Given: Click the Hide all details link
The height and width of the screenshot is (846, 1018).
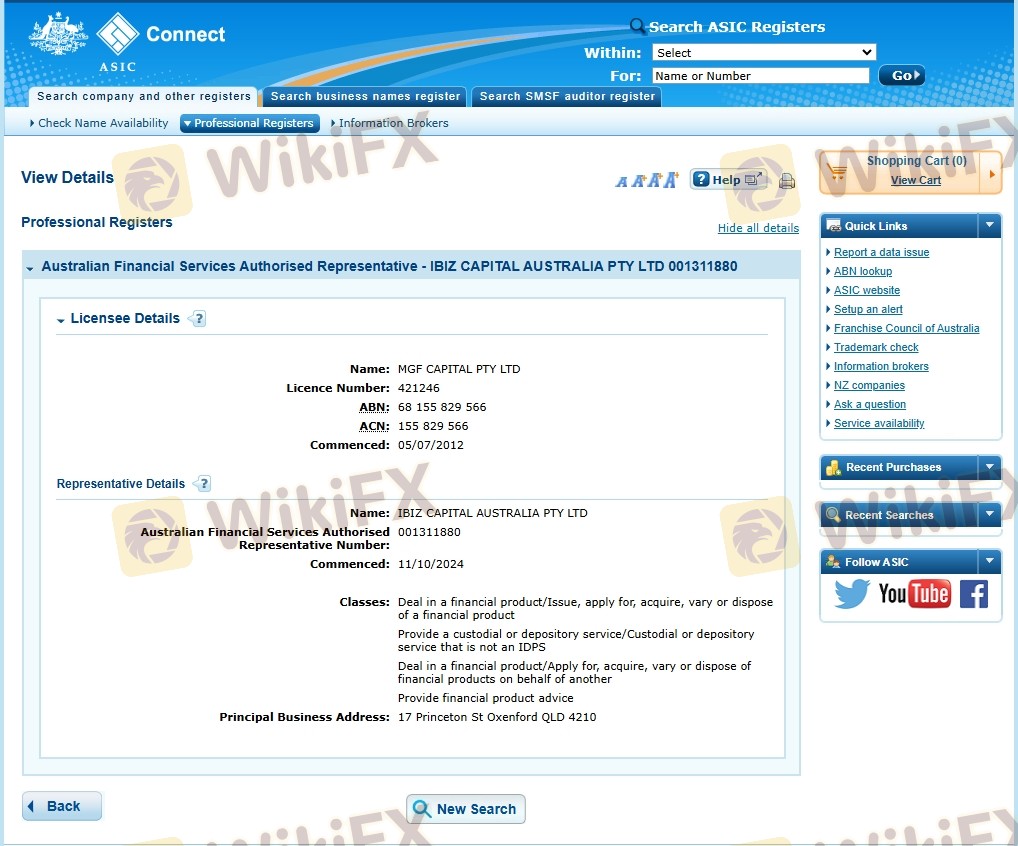Looking at the screenshot, I should (x=758, y=228).
